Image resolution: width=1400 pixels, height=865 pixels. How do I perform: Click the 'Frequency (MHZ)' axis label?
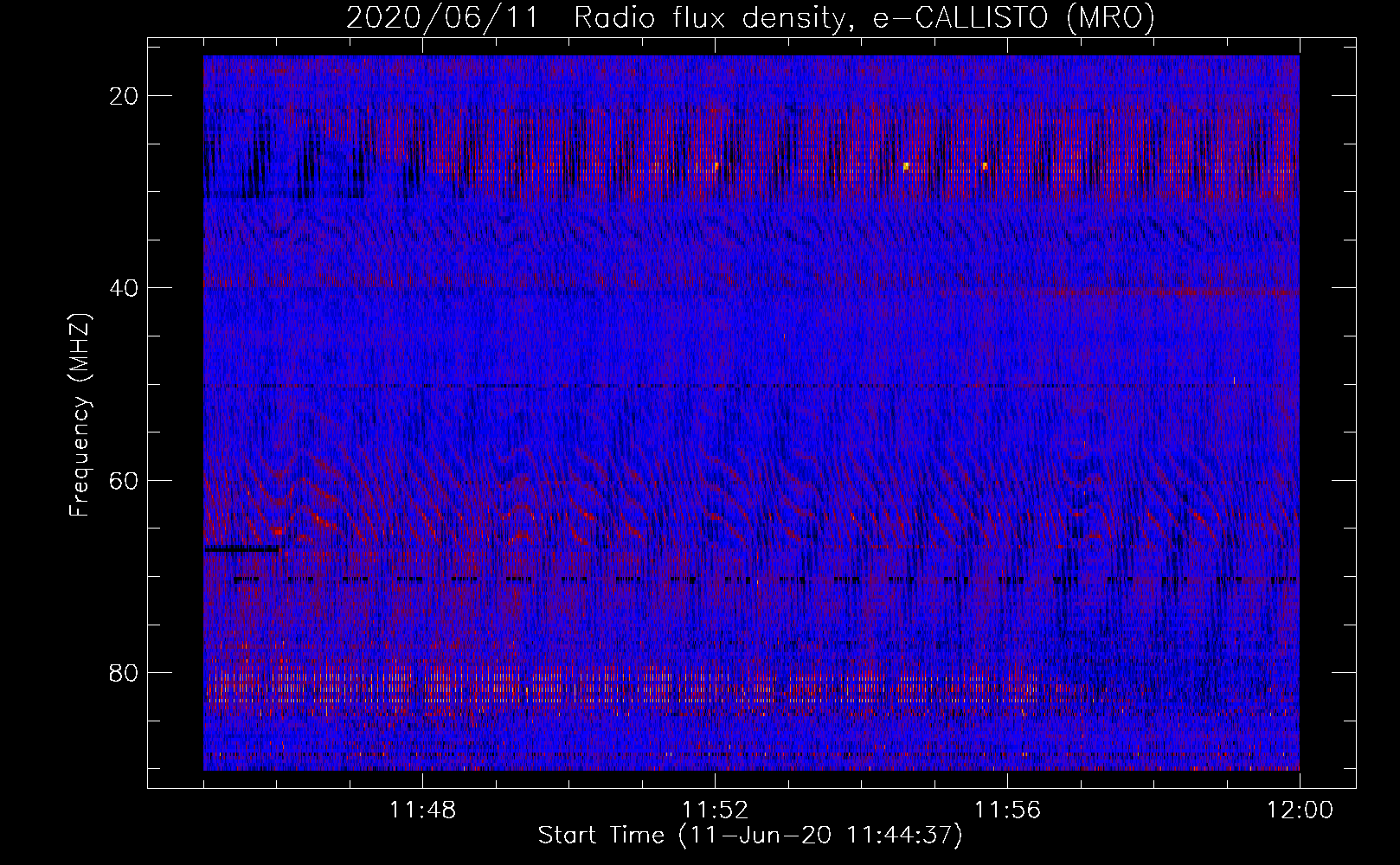pos(80,415)
